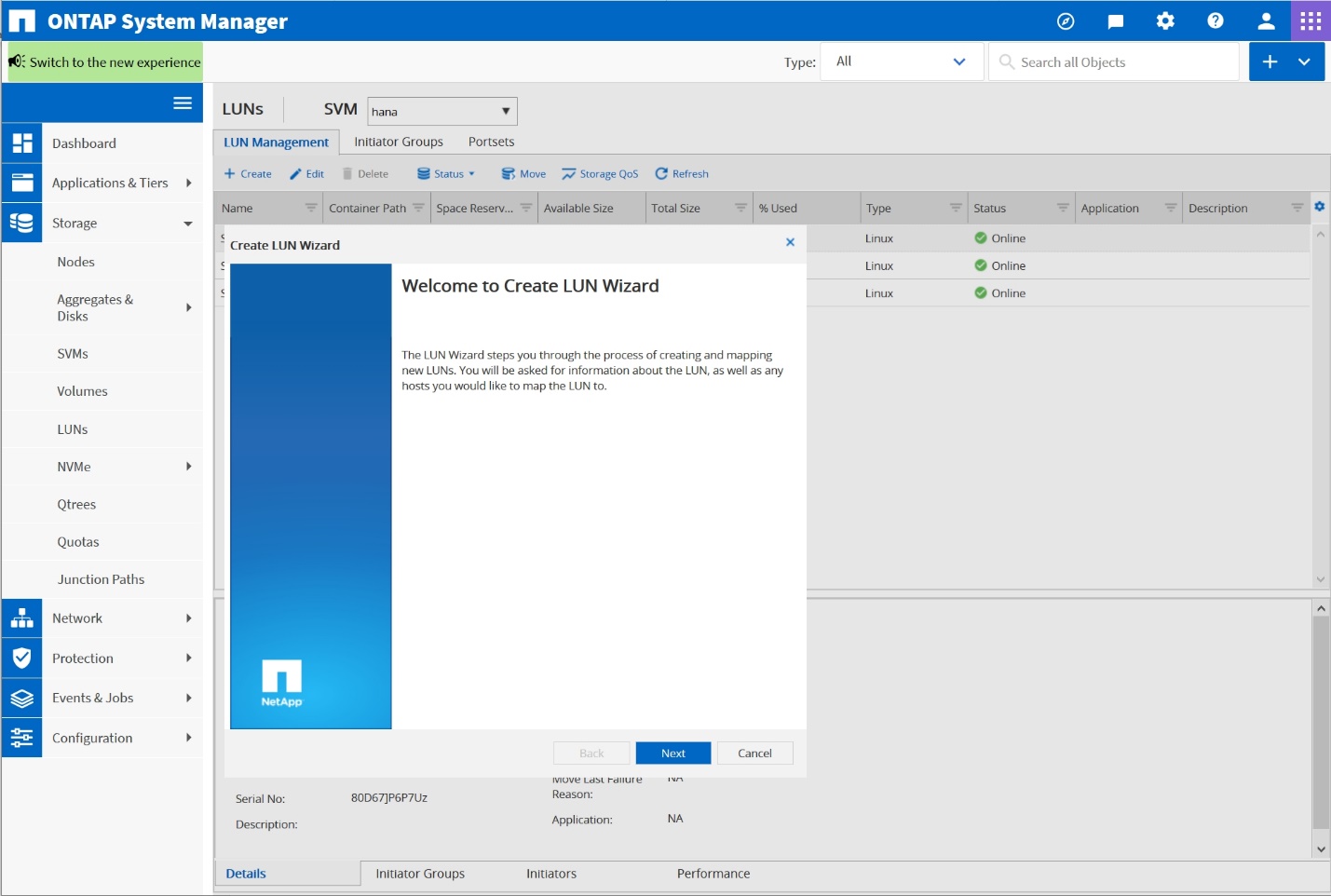The height and width of the screenshot is (896, 1331).
Task: Open table column settings gear
Action: tap(1319, 207)
